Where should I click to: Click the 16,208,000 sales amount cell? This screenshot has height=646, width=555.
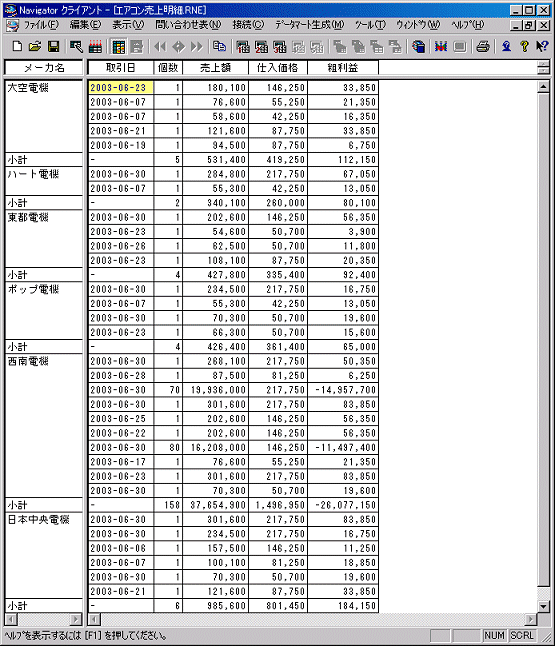[x=215, y=447]
